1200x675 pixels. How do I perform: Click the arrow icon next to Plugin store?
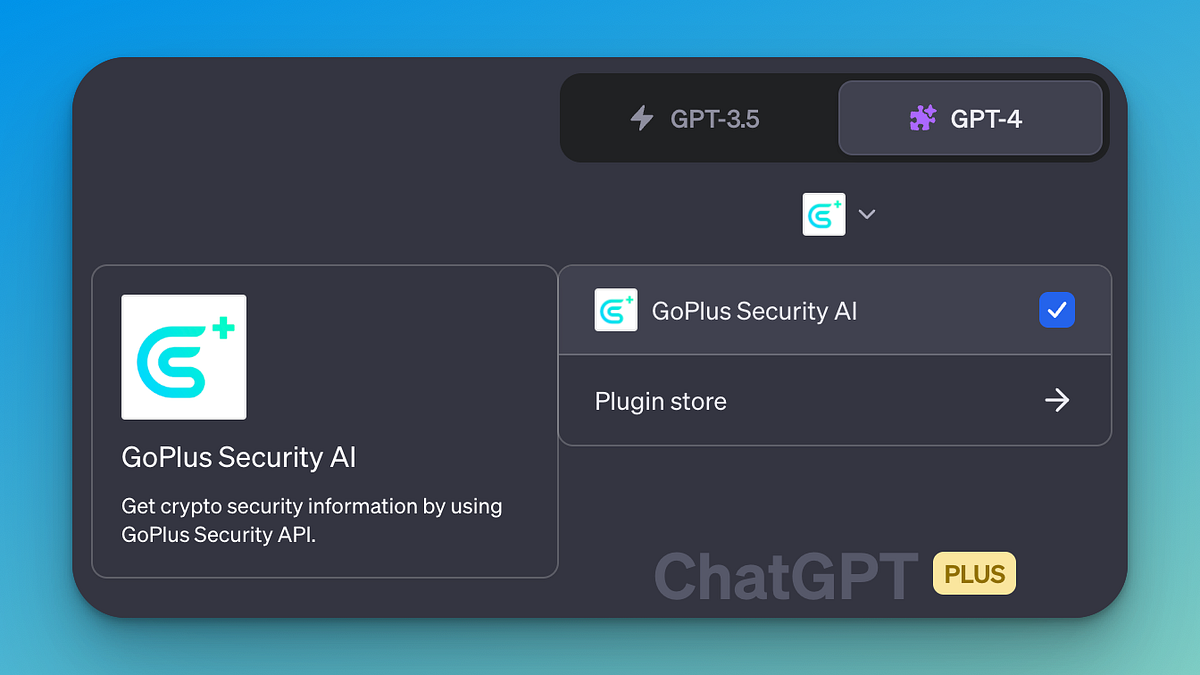[1057, 401]
